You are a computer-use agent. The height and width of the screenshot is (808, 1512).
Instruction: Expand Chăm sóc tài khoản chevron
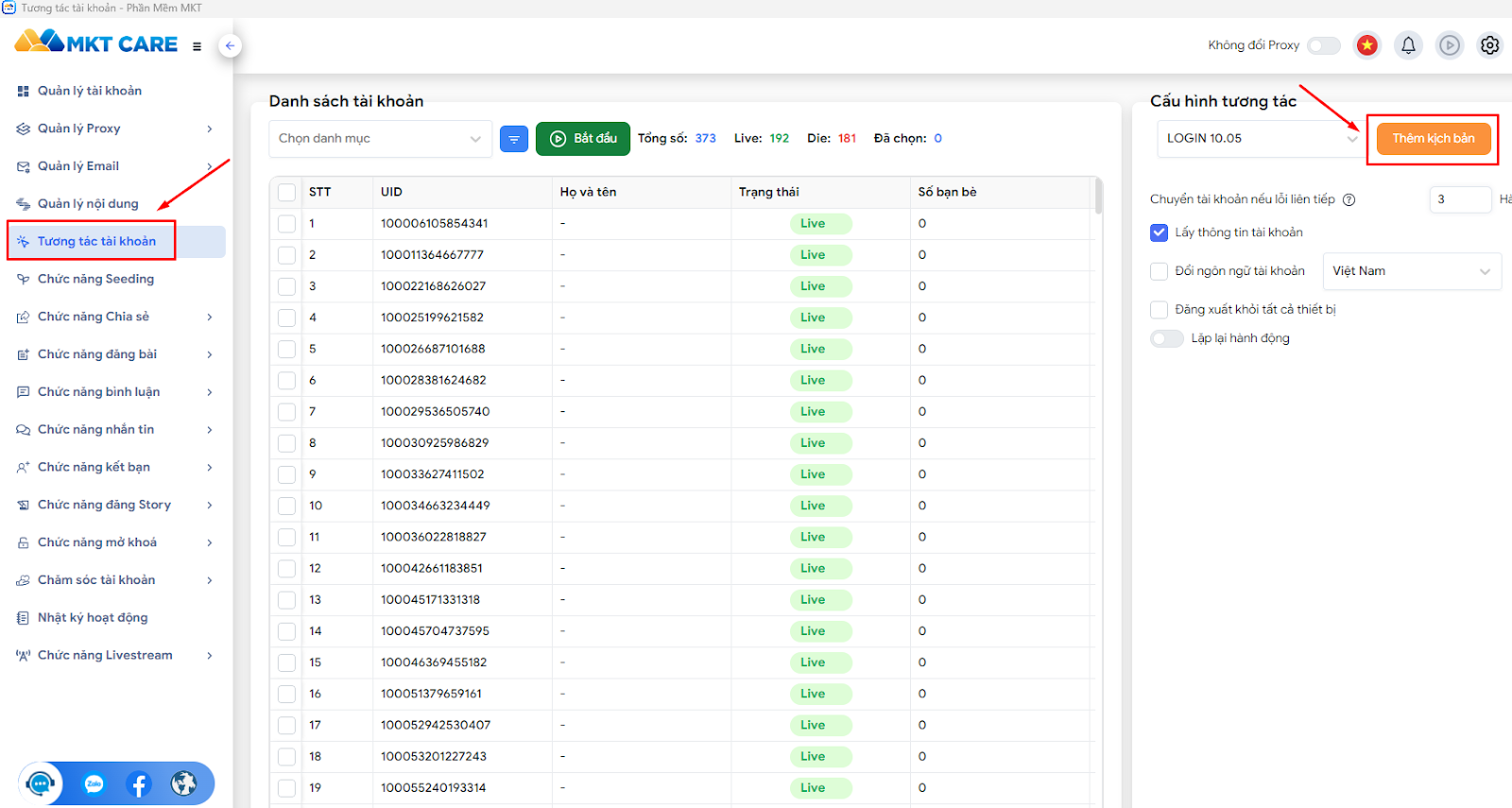[x=210, y=580]
